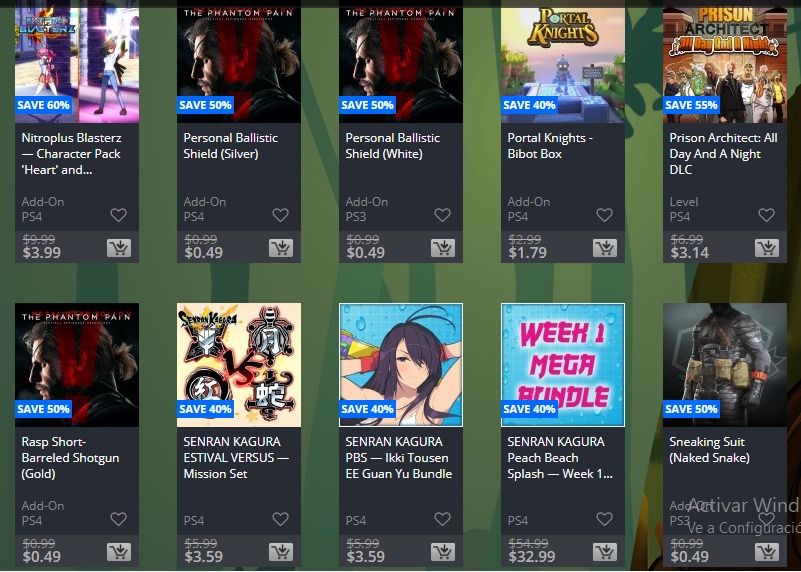This screenshot has height=572, width=801.
Task: Toggle heart on Rasp Short-Barreled Shotgun (Gold)
Action: coord(119,519)
